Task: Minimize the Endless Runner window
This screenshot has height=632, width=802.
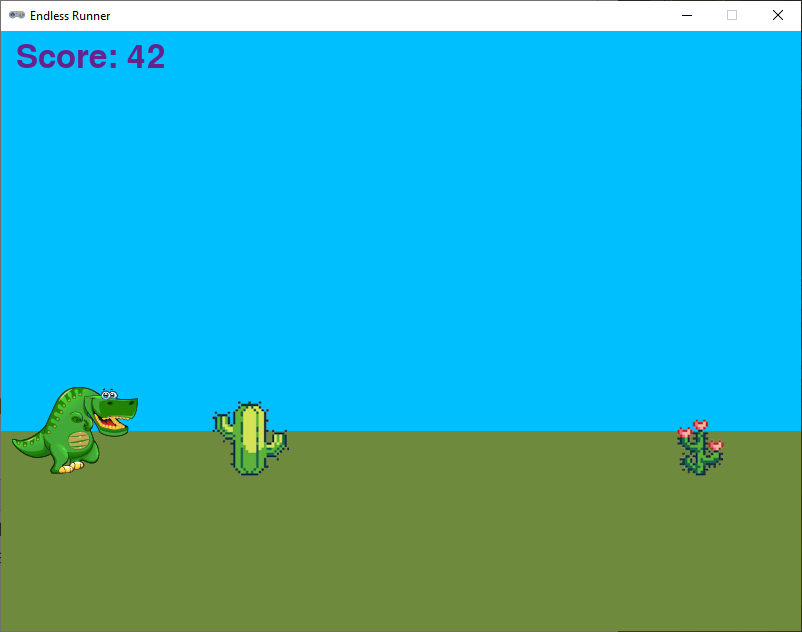Action: 687,15
